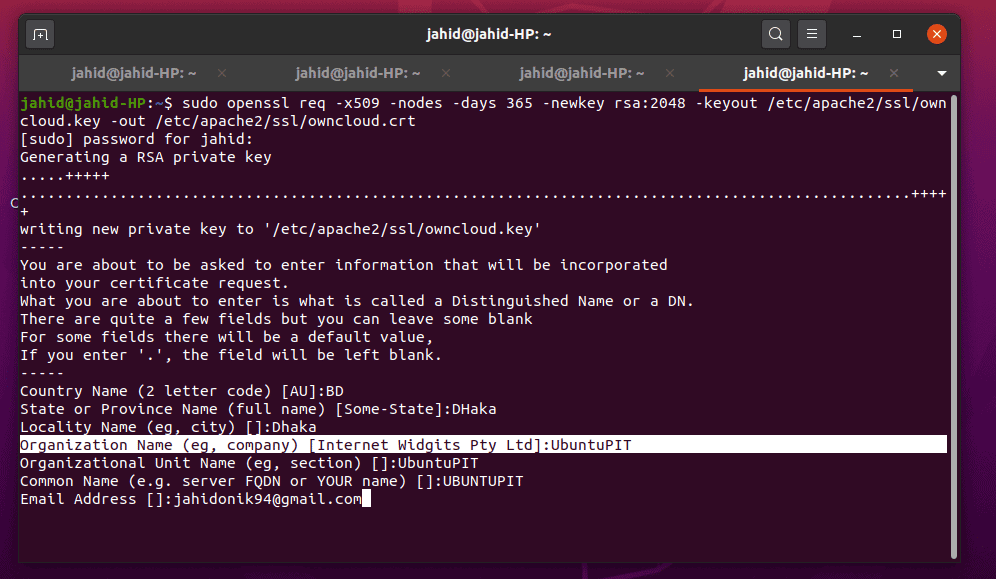Click 'There are quite a few fields' line
The height and width of the screenshot is (579, 996).
(x=276, y=319)
